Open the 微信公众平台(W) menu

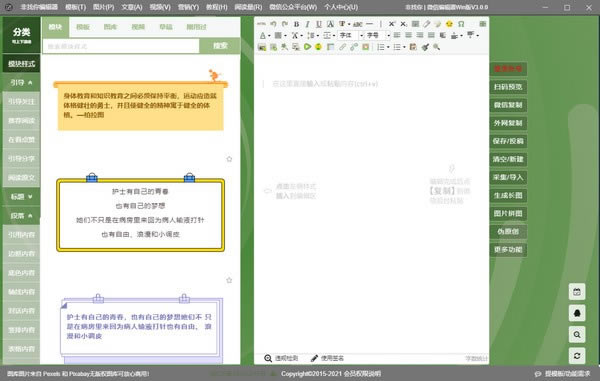(x=293, y=7)
